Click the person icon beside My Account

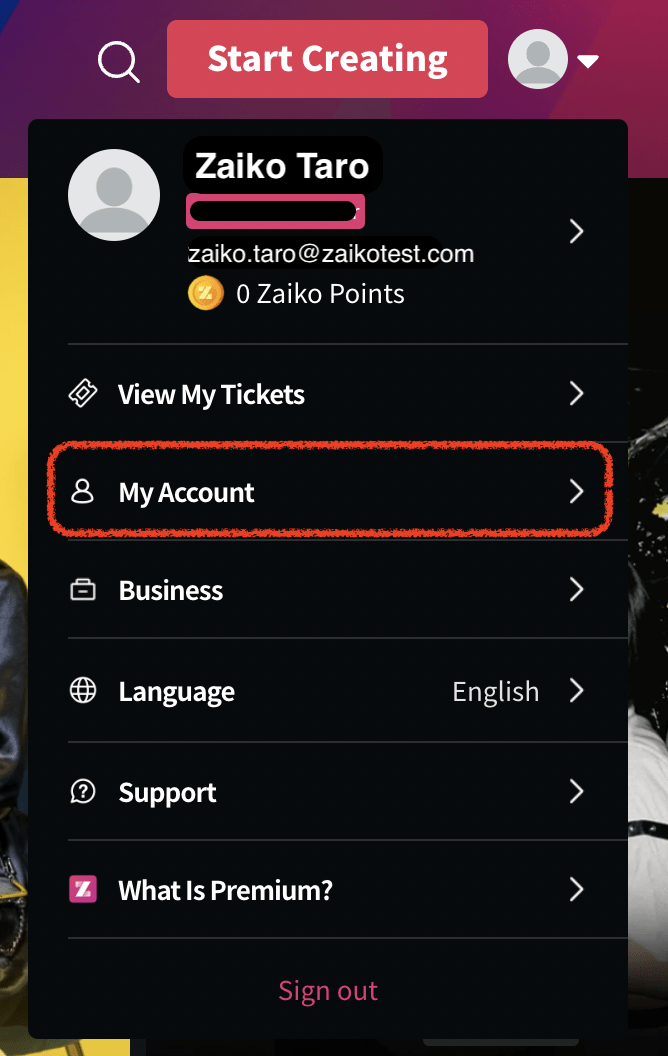(83, 492)
